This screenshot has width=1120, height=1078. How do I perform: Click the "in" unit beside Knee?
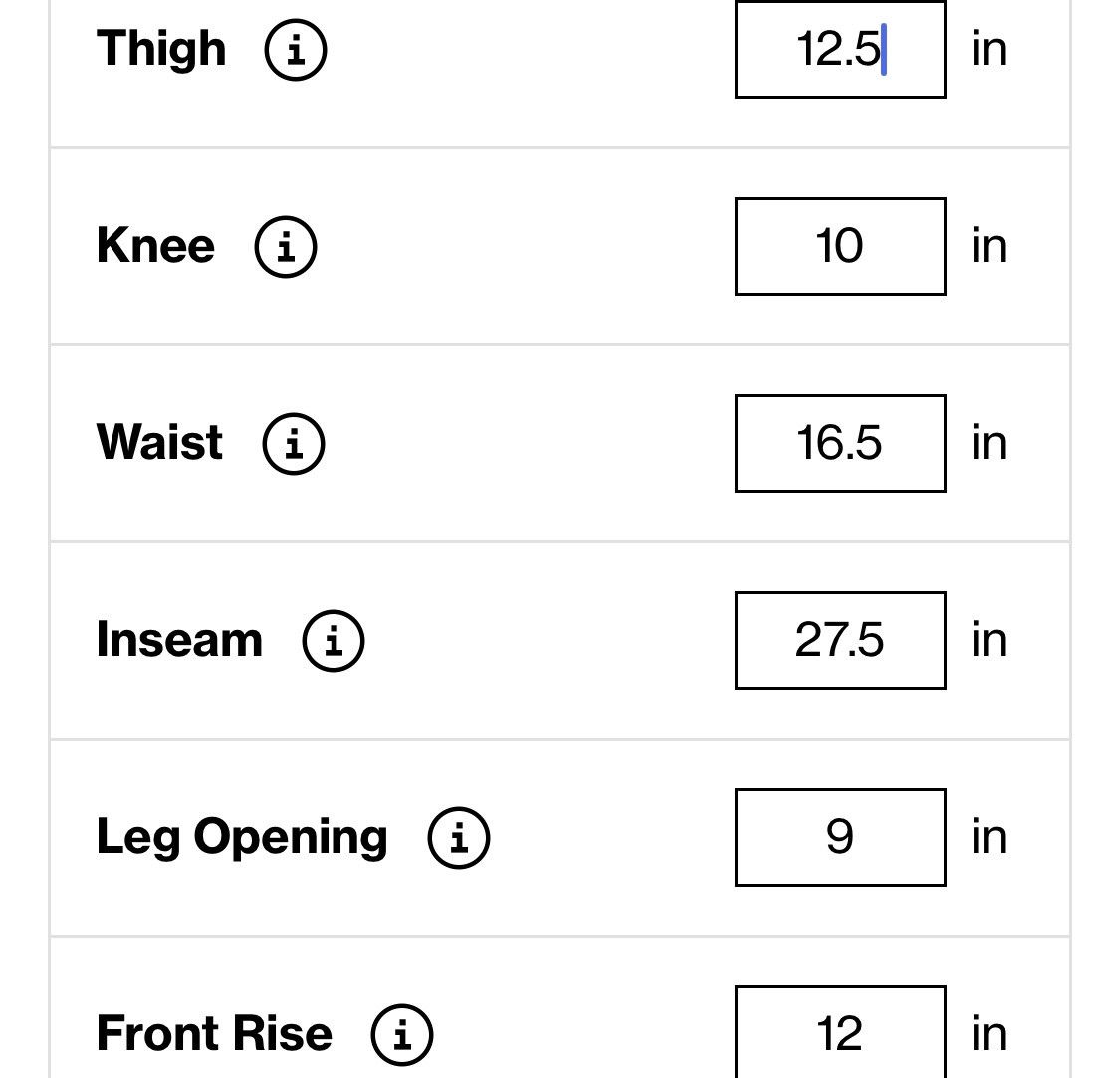[989, 246]
